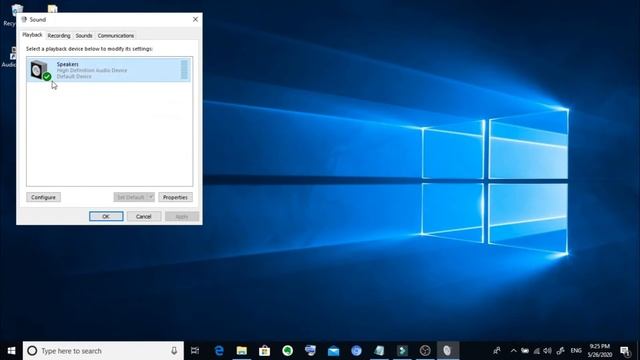Open the Mail app from the taskbar
640x360 pixels.
(333, 351)
